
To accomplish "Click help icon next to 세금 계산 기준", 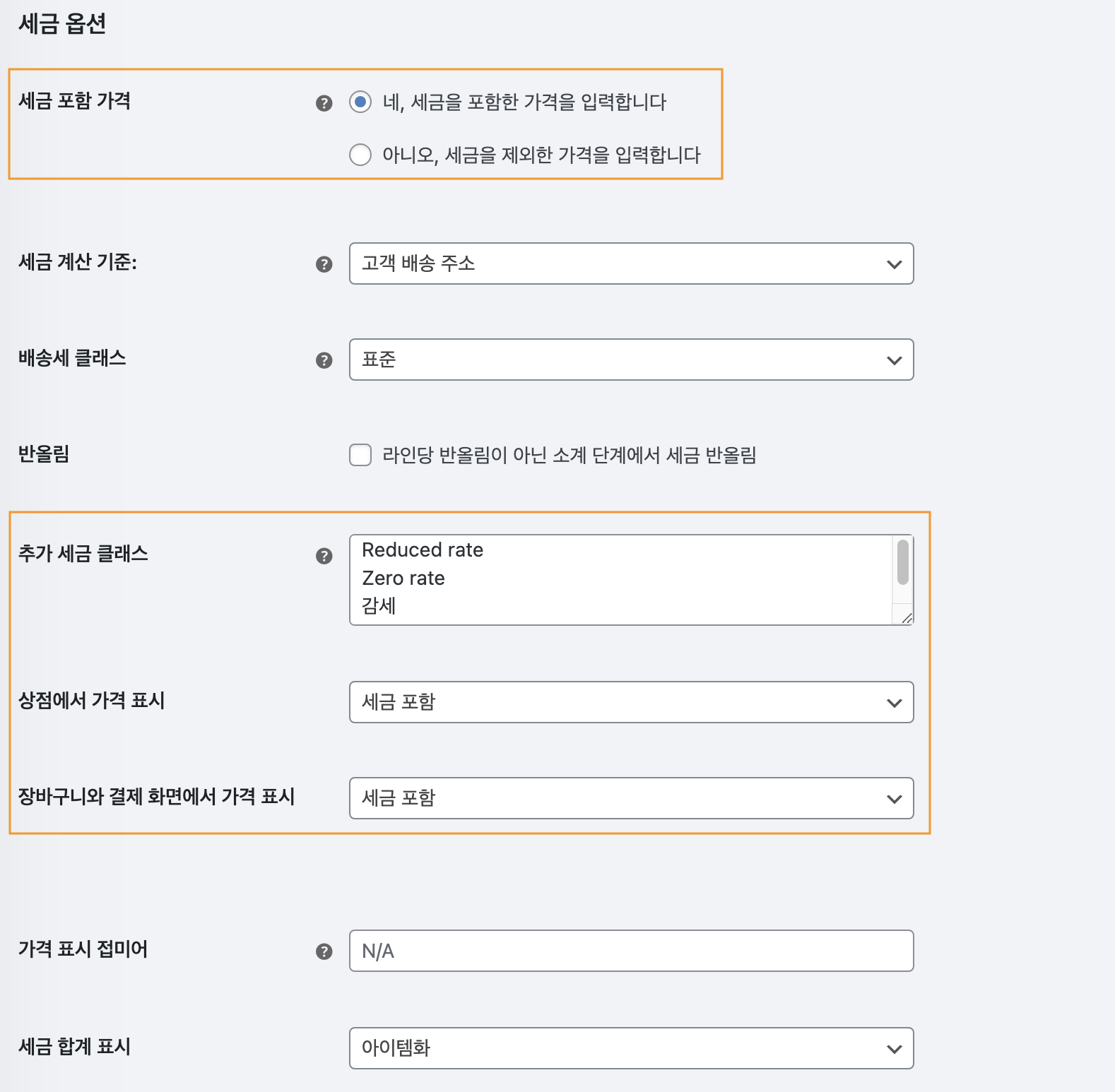I will pyautogui.click(x=324, y=264).
